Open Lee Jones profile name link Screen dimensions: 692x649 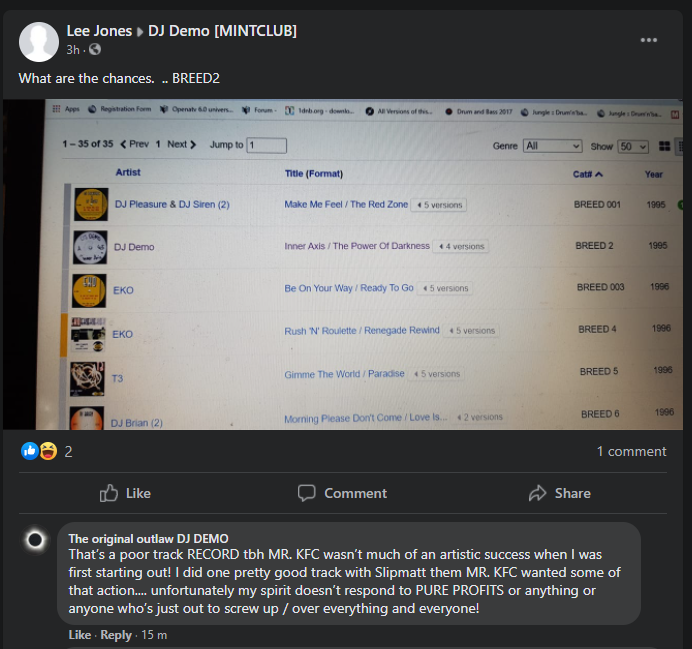(99, 31)
